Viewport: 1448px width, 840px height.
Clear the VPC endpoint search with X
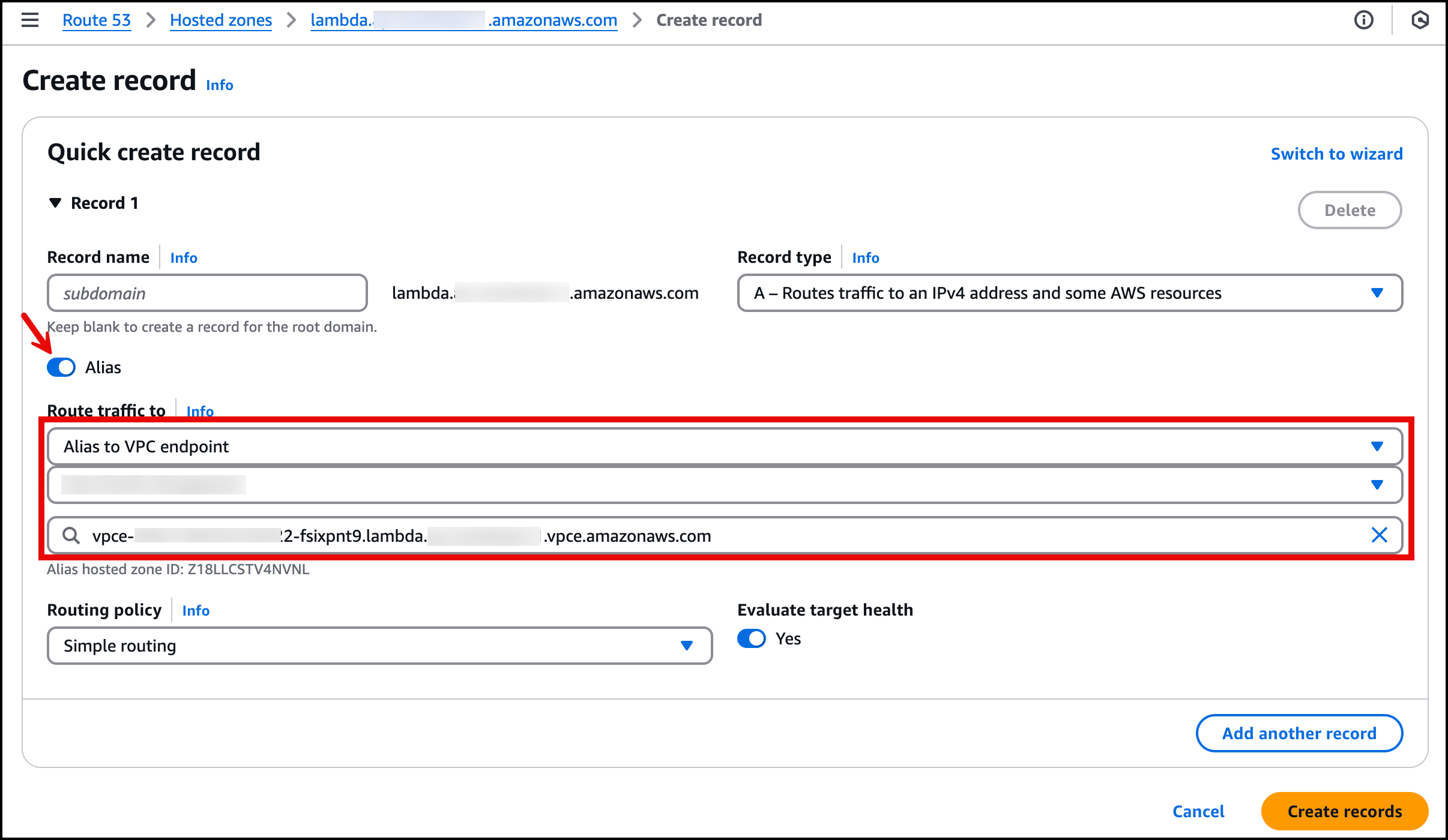1379,535
